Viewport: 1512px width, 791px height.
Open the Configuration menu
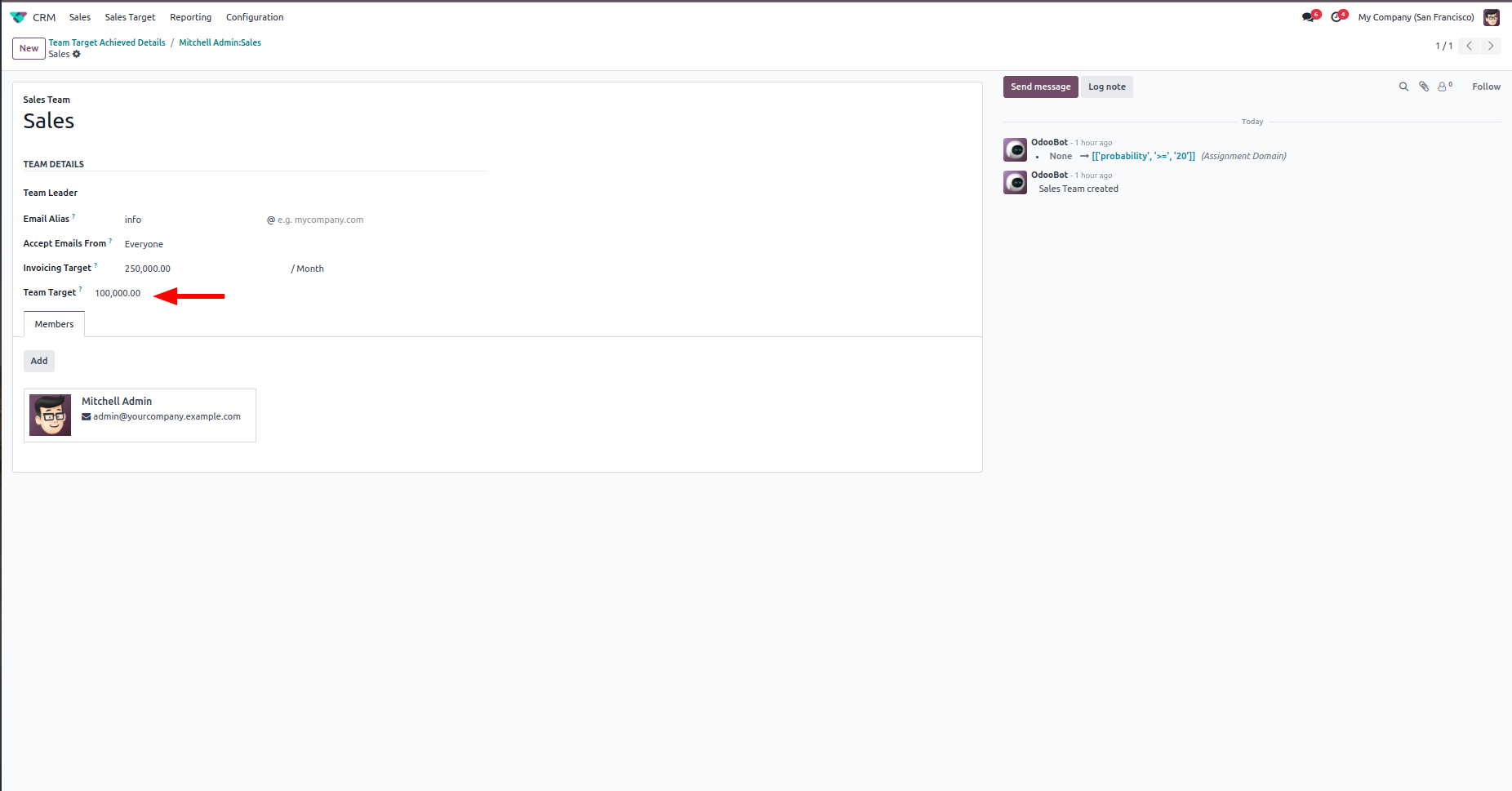(x=255, y=17)
